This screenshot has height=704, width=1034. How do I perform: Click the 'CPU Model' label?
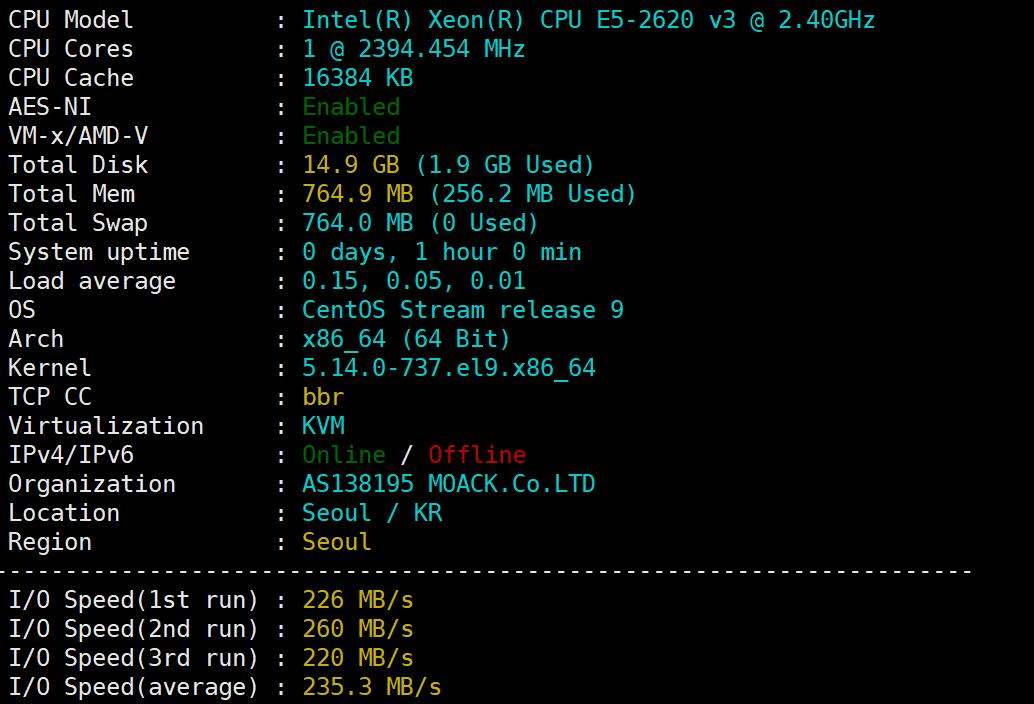point(71,20)
